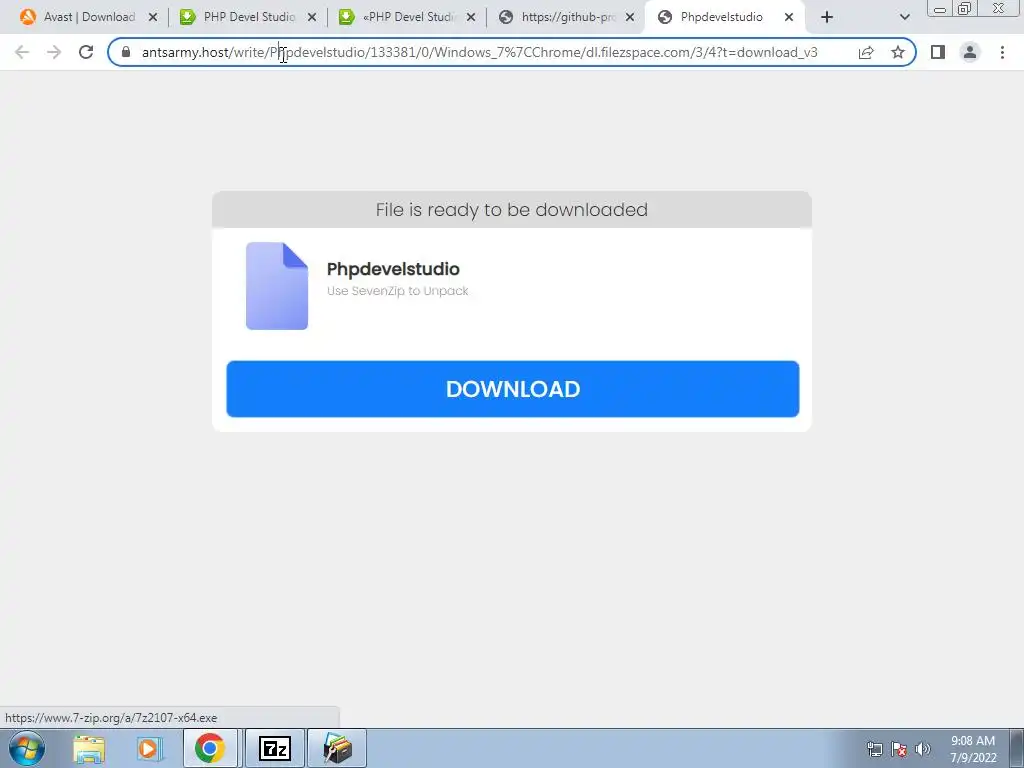Viewport: 1024px width, 768px height.
Task: Minimize the Chrome window
Action: click(x=940, y=9)
